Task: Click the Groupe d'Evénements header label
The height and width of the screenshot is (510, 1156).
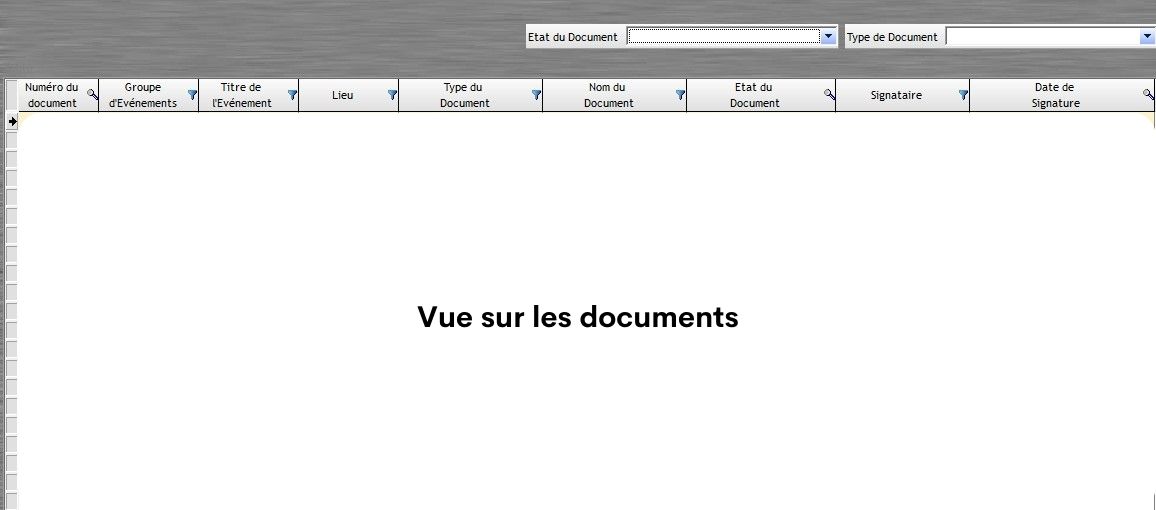Action: 142,95
